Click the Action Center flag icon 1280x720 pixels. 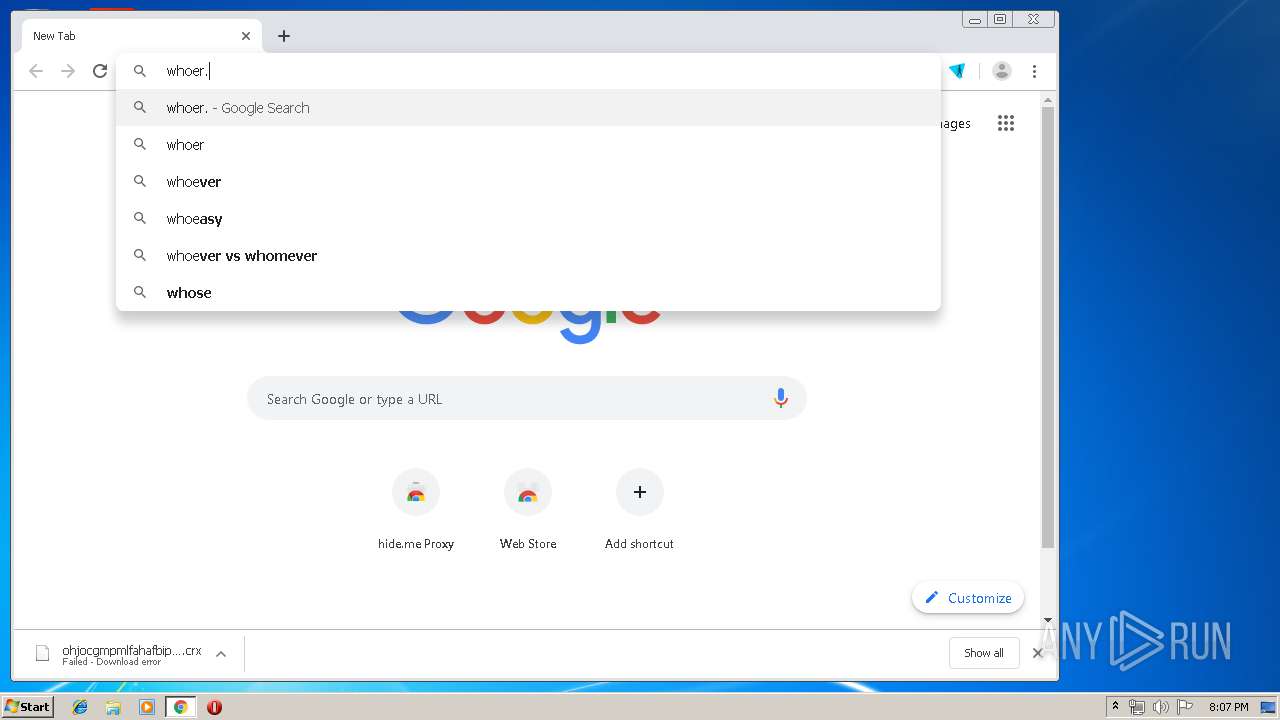(1185, 707)
